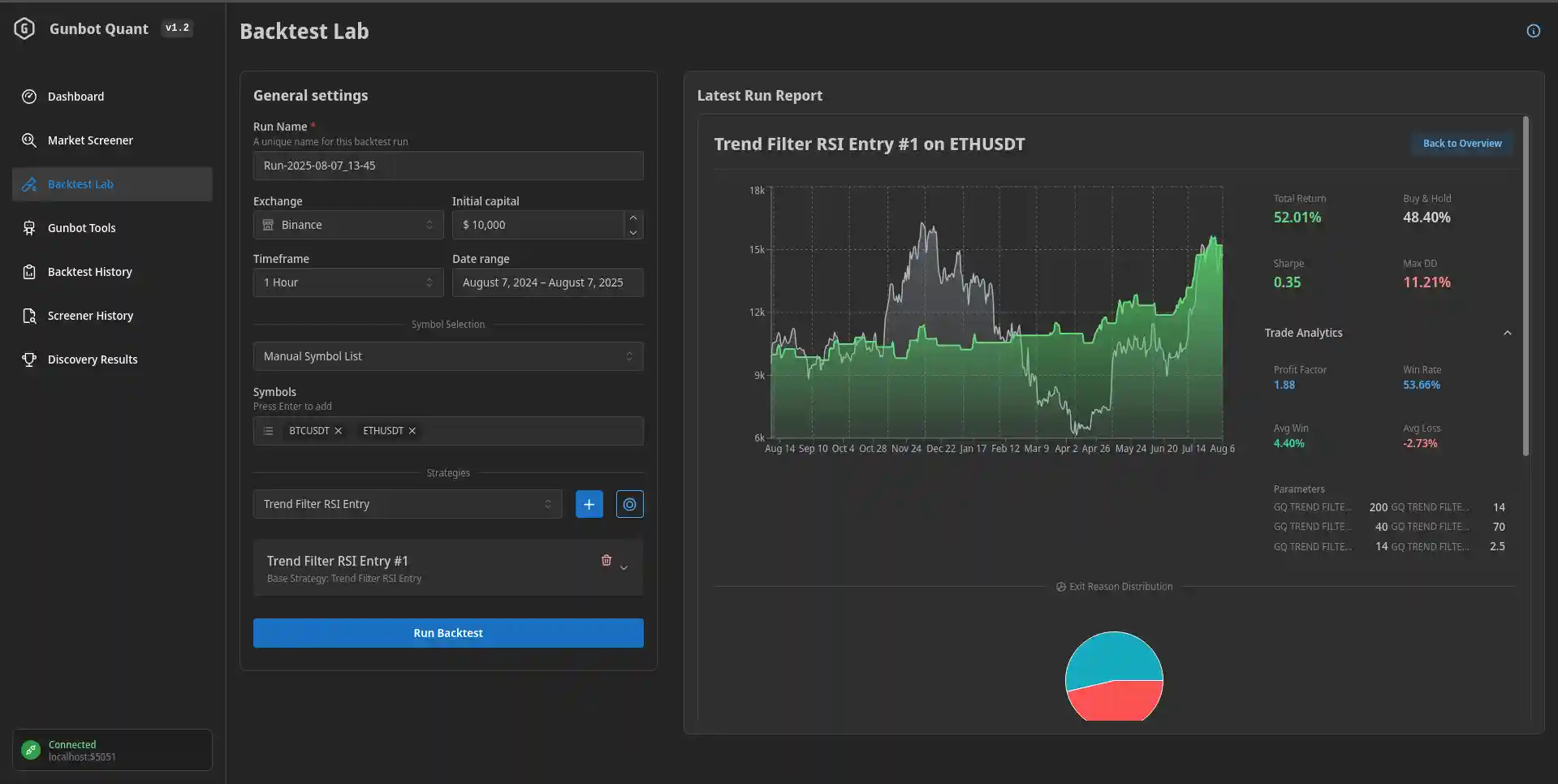This screenshot has width=1558, height=784.
Task: Collapse the Trade Analytics section
Action: coord(1507,333)
